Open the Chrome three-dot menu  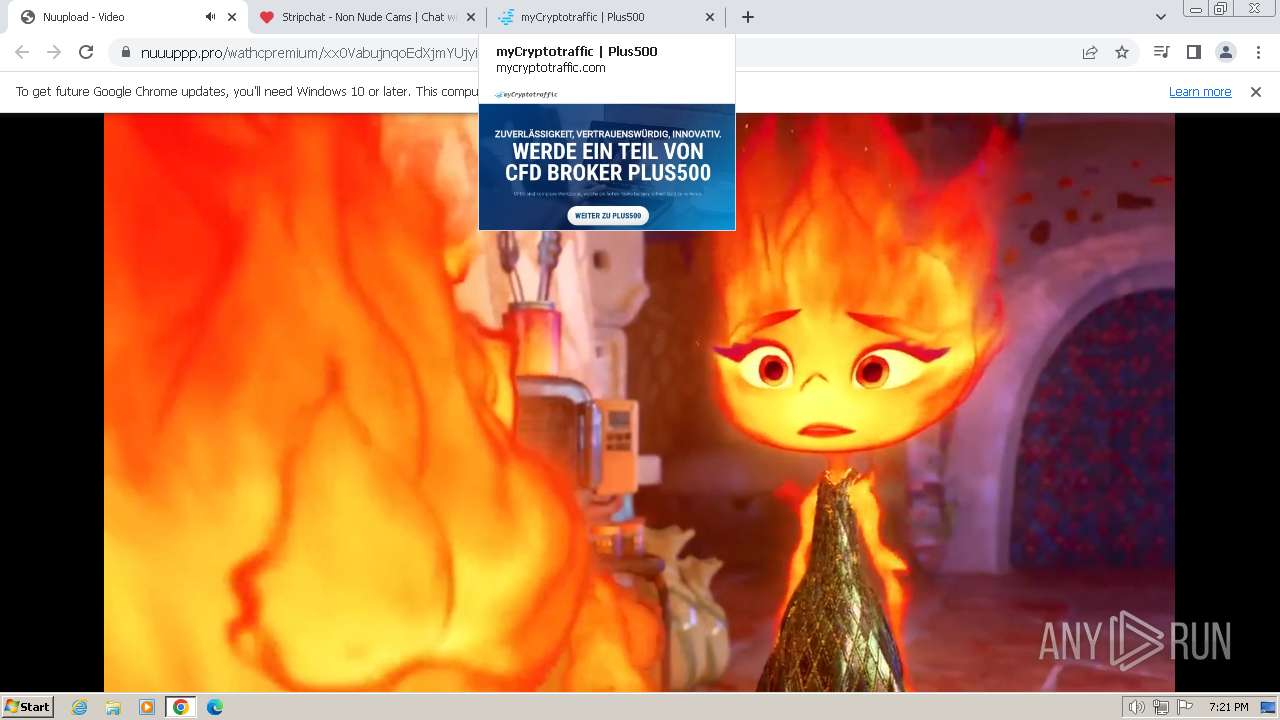point(1258,52)
